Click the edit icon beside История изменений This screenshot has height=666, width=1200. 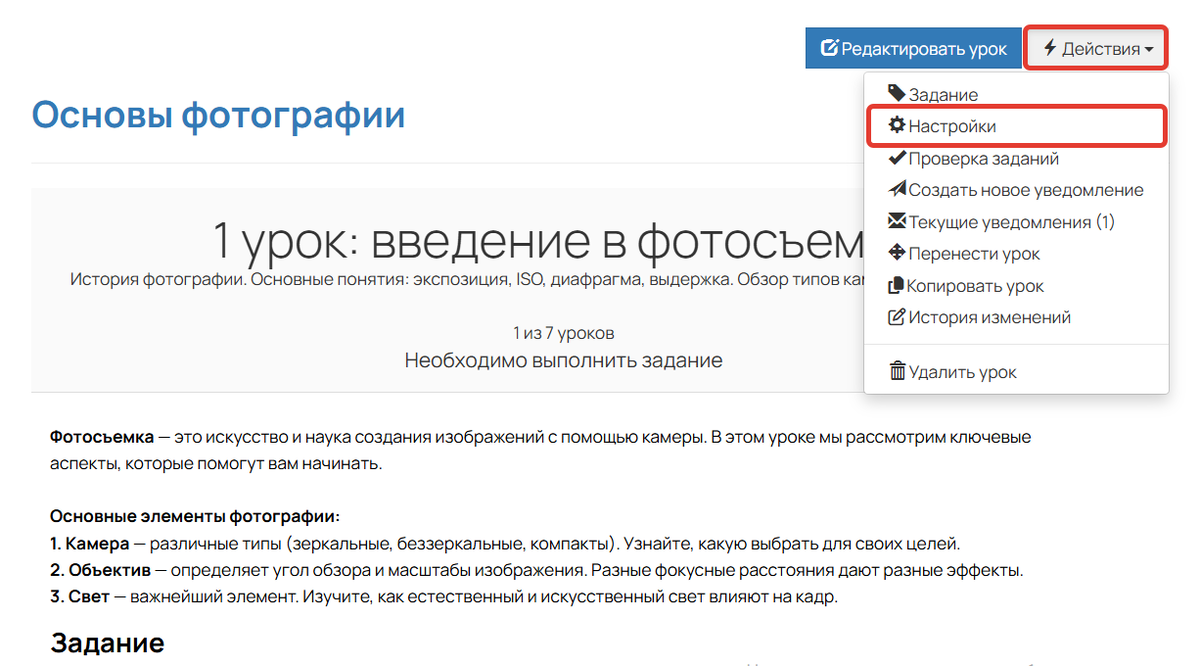pyautogui.click(x=898, y=317)
